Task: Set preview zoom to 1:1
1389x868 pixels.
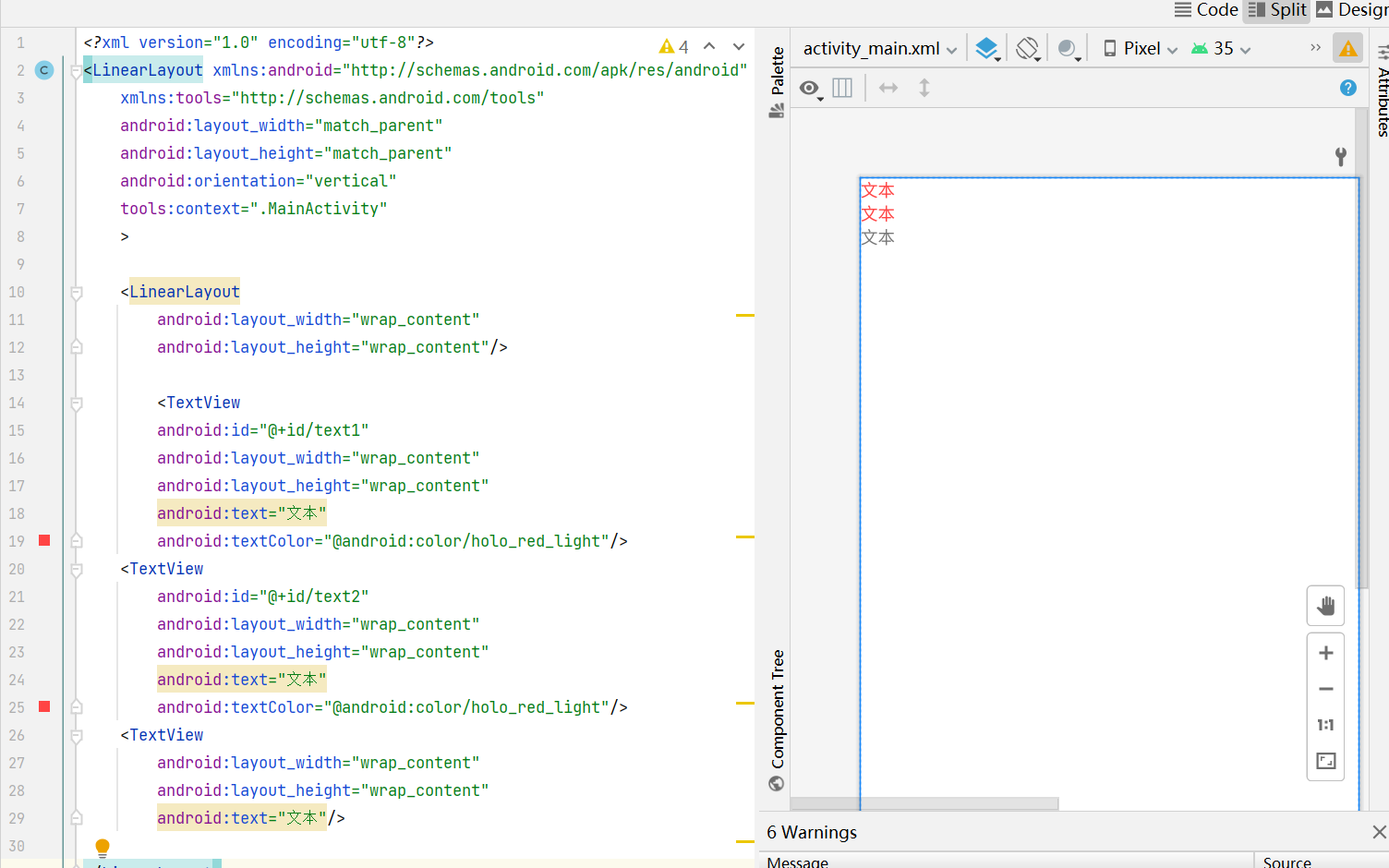Action: pos(1326,725)
